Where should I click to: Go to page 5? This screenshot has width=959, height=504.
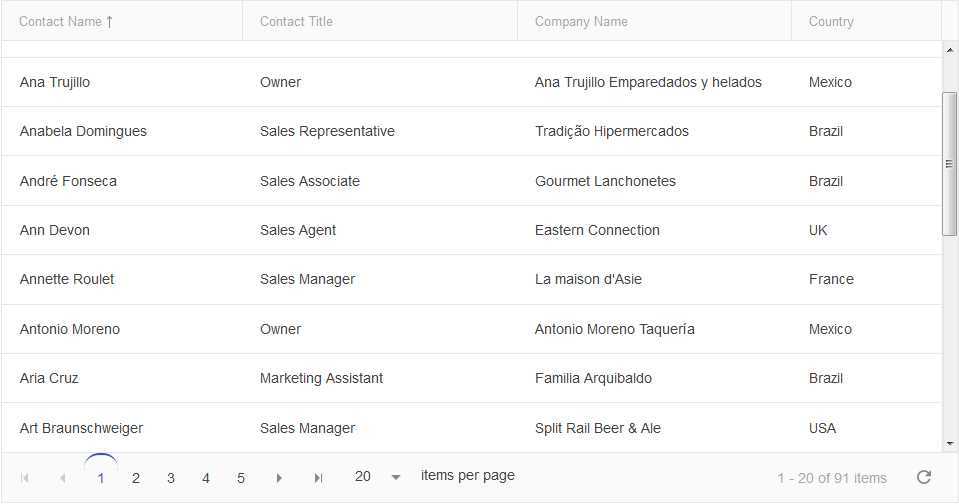241,478
